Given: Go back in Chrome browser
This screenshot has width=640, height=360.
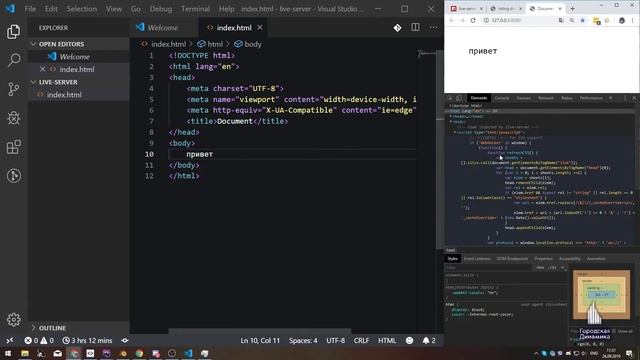Looking at the screenshot, I should 452,20.
